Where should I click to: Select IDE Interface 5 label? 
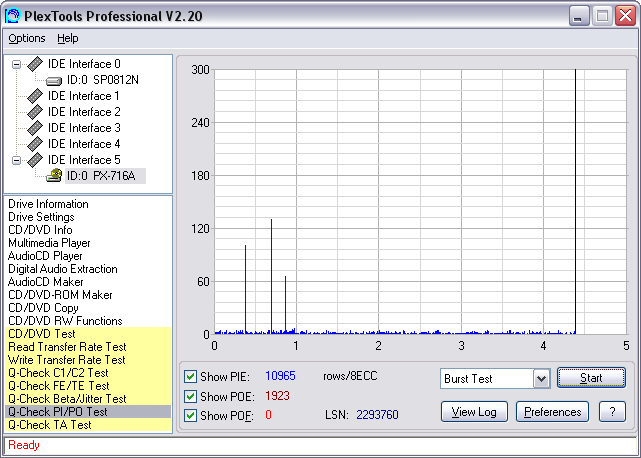point(84,159)
